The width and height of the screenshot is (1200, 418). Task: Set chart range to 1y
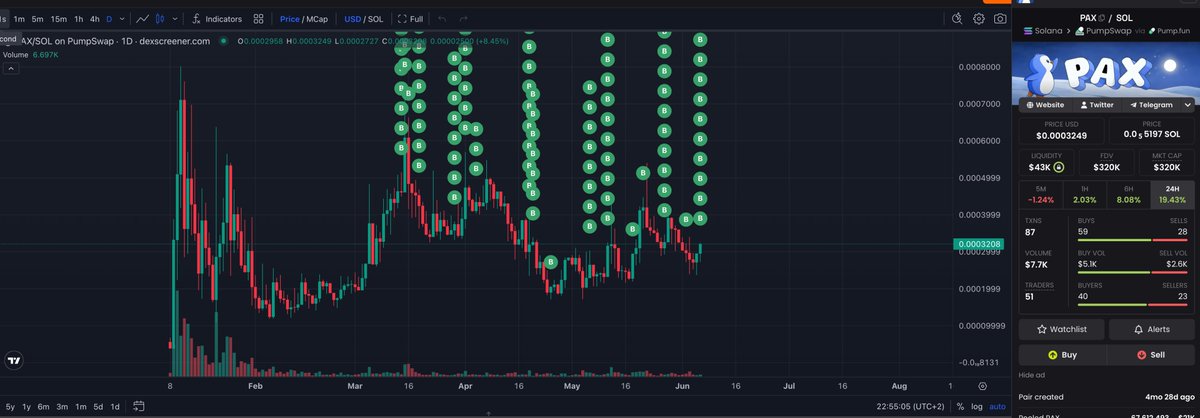[x=27, y=406]
